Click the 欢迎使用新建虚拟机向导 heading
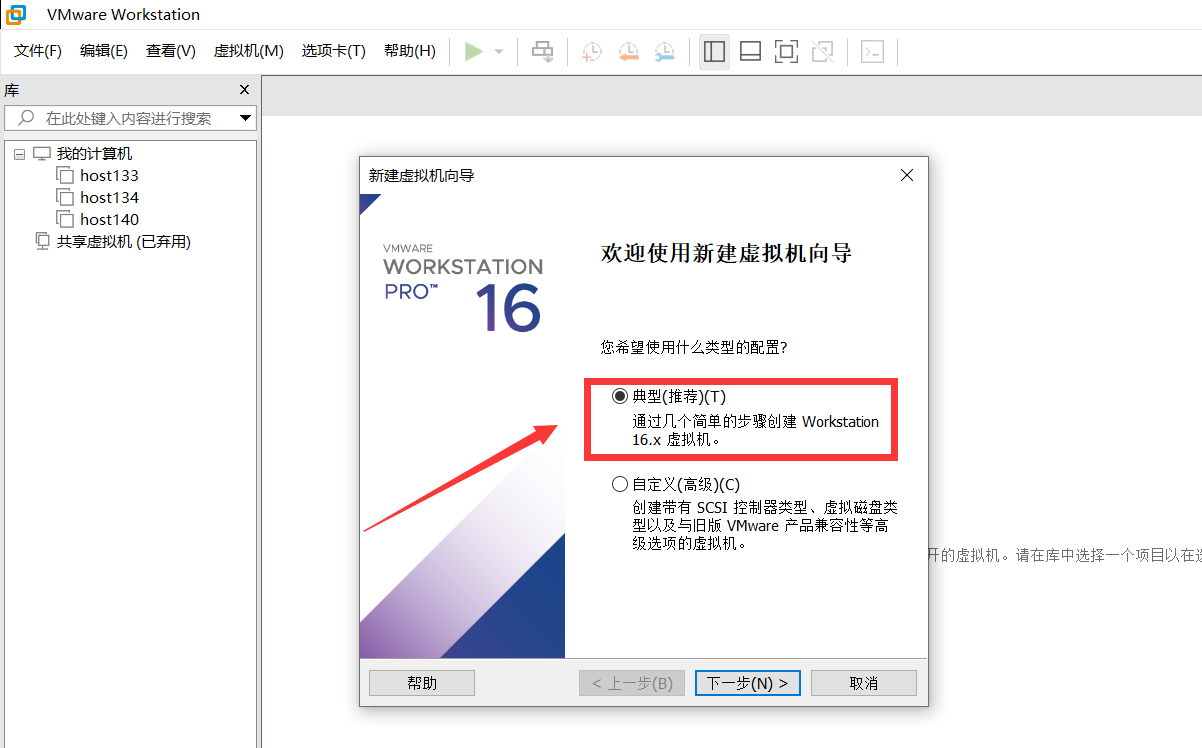Screen dimensions: 1202x748 [726, 253]
